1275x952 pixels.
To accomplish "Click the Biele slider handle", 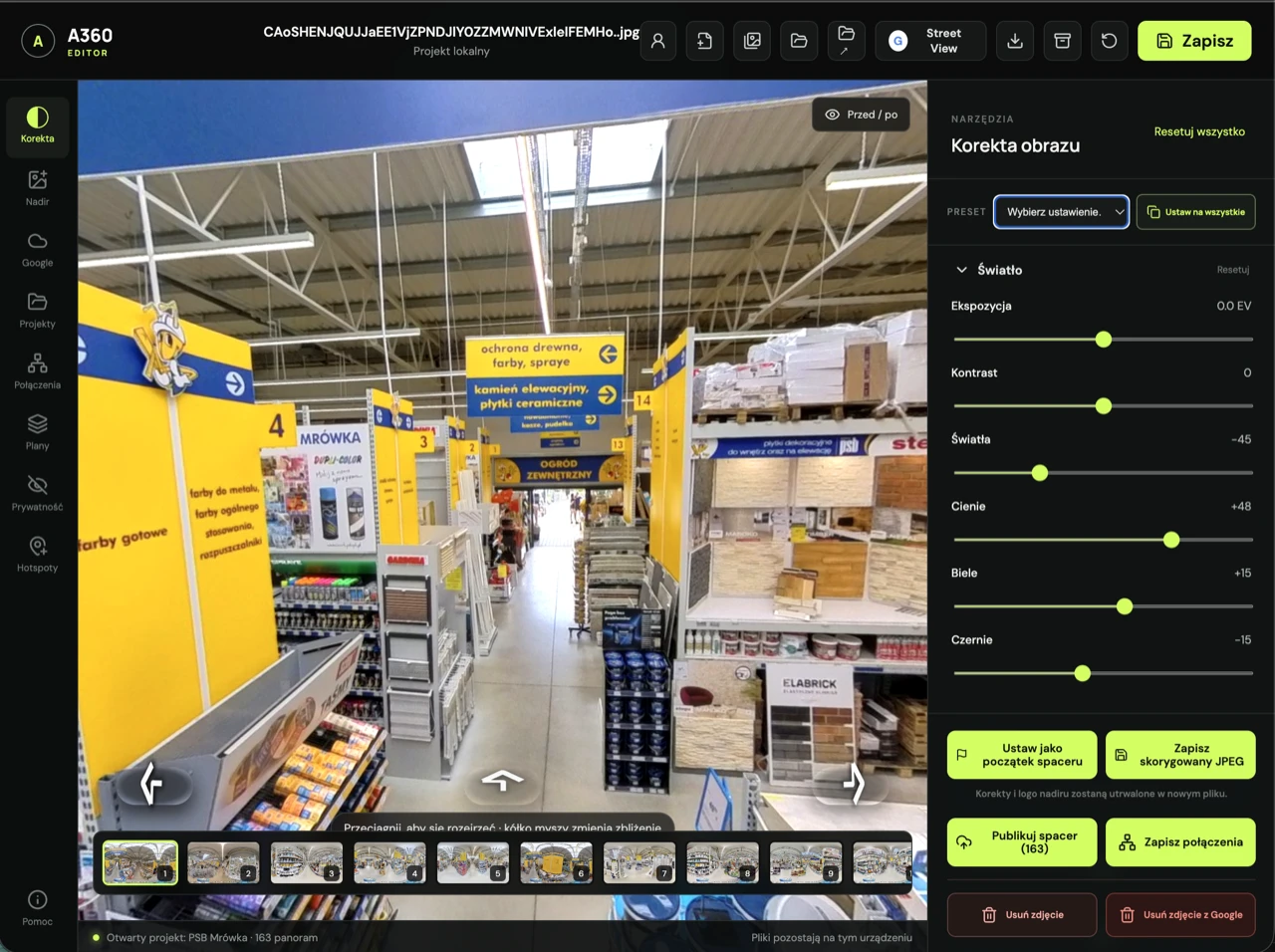I will (x=1125, y=606).
